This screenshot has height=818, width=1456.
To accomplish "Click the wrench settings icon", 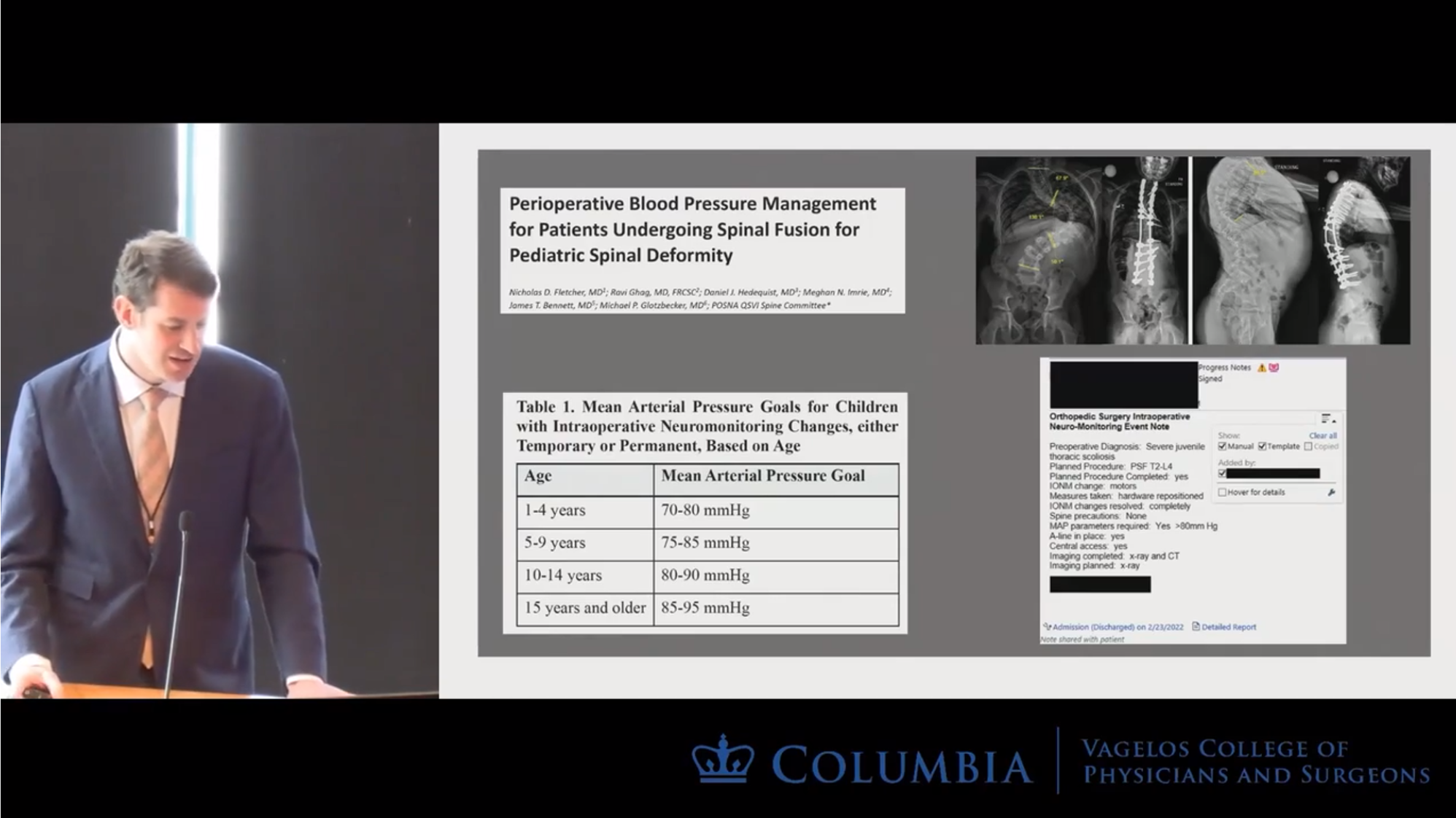I will 1331,493.
